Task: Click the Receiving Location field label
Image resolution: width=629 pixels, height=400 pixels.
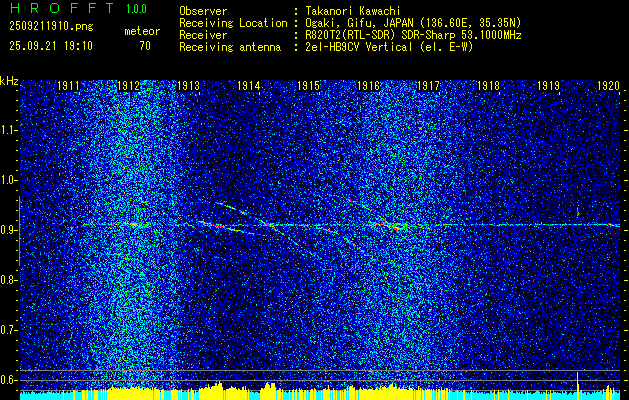Action: [x=233, y=23]
